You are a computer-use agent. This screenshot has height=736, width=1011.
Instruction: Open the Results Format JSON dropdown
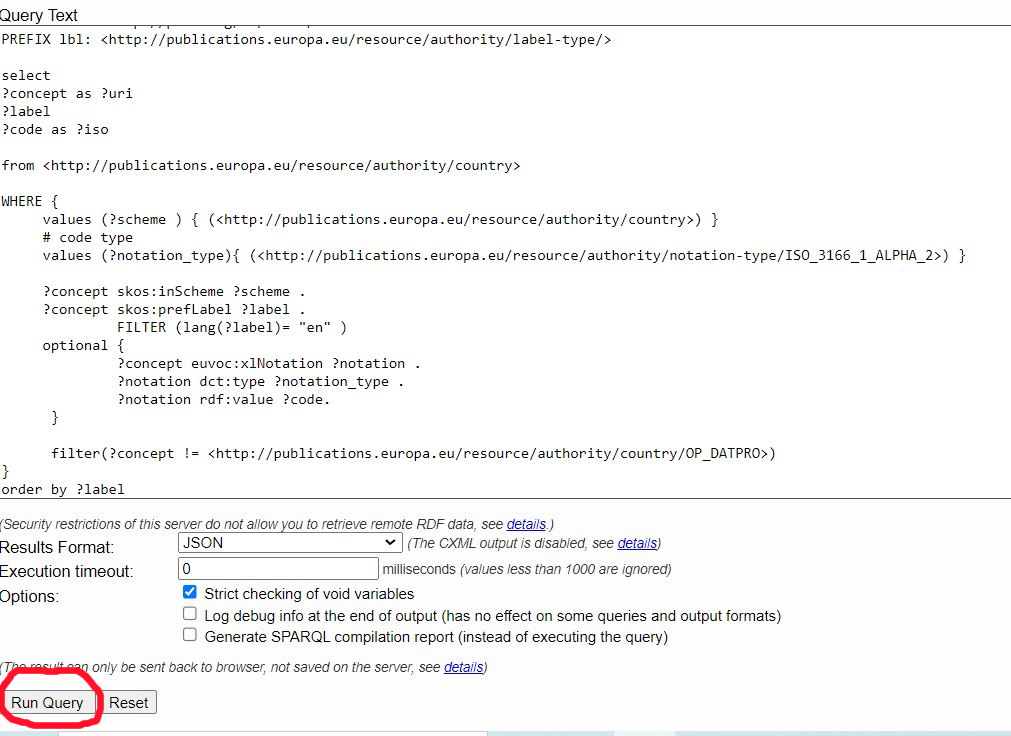pyautogui.click(x=289, y=543)
